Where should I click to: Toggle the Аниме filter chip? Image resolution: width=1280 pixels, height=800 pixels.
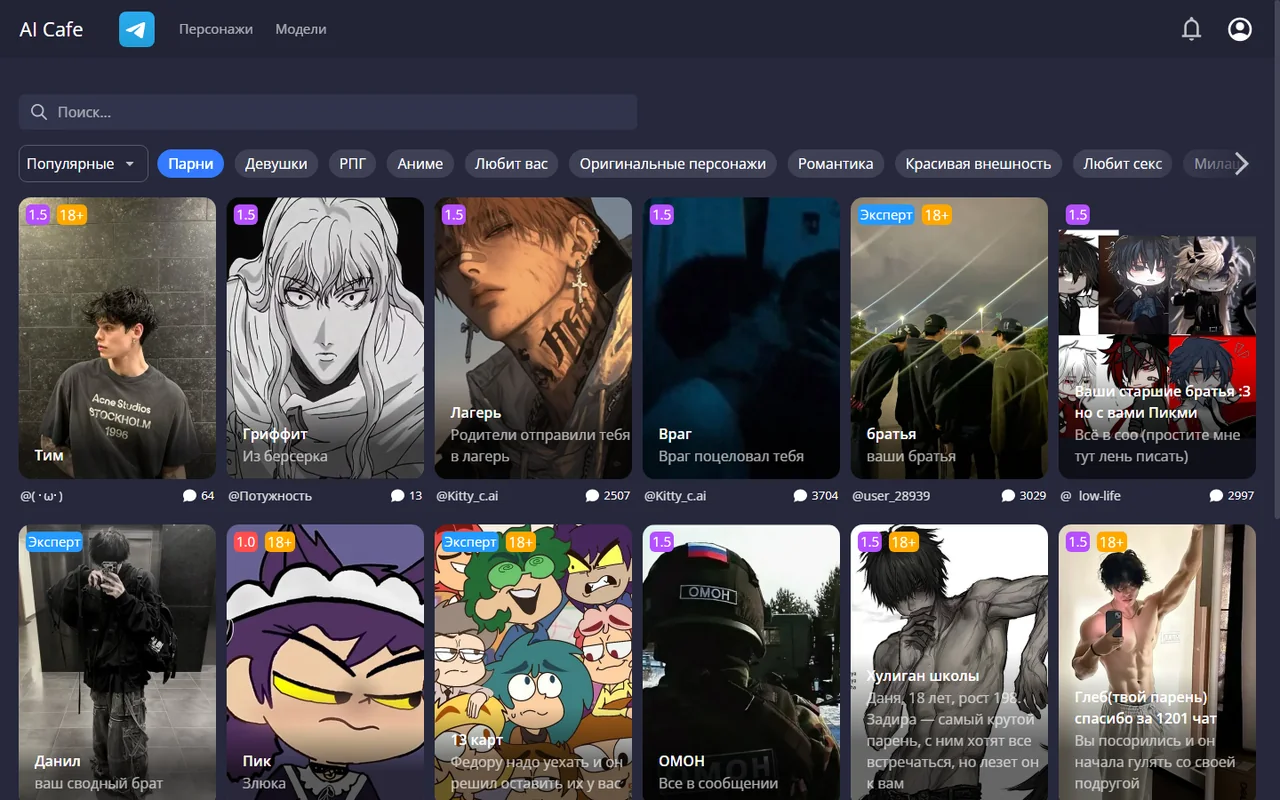[x=420, y=164]
